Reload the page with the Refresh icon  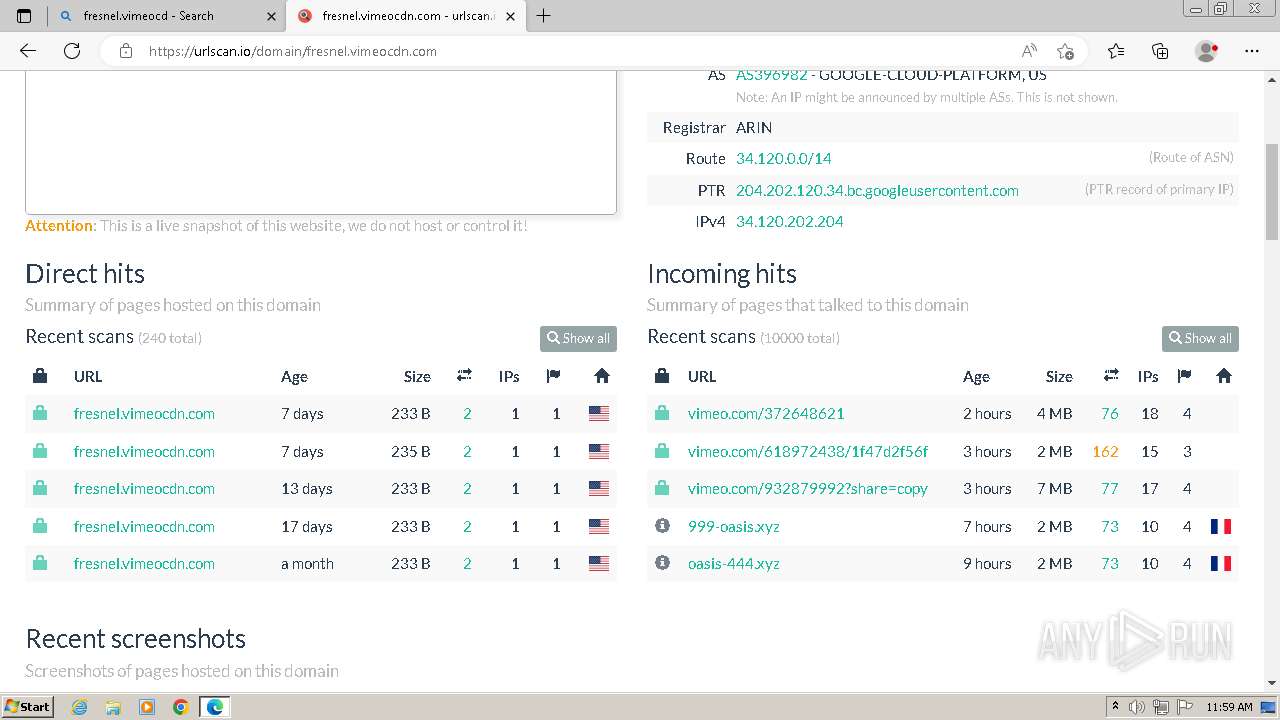[72, 51]
